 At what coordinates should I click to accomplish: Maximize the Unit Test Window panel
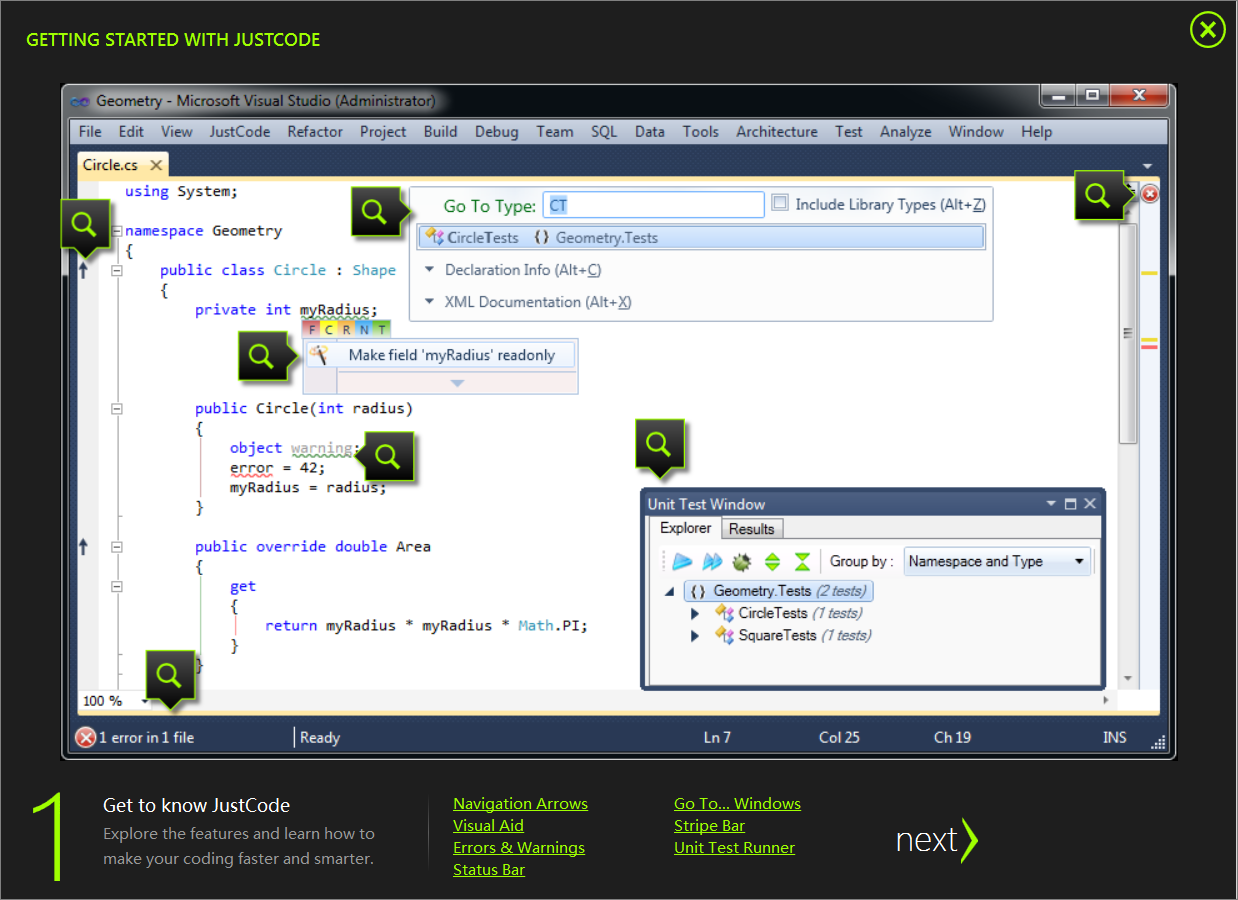click(1070, 504)
